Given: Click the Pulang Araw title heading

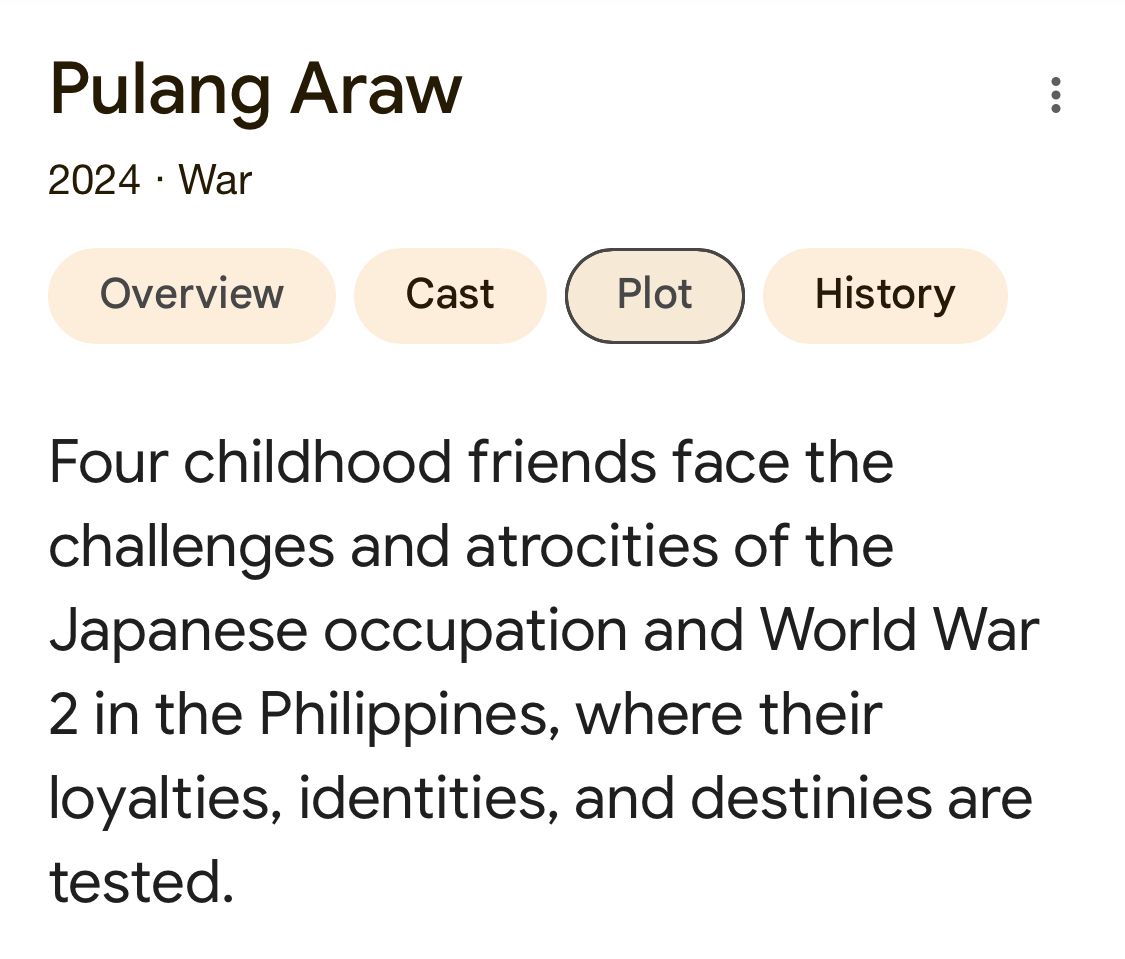Looking at the screenshot, I should [255, 89].
